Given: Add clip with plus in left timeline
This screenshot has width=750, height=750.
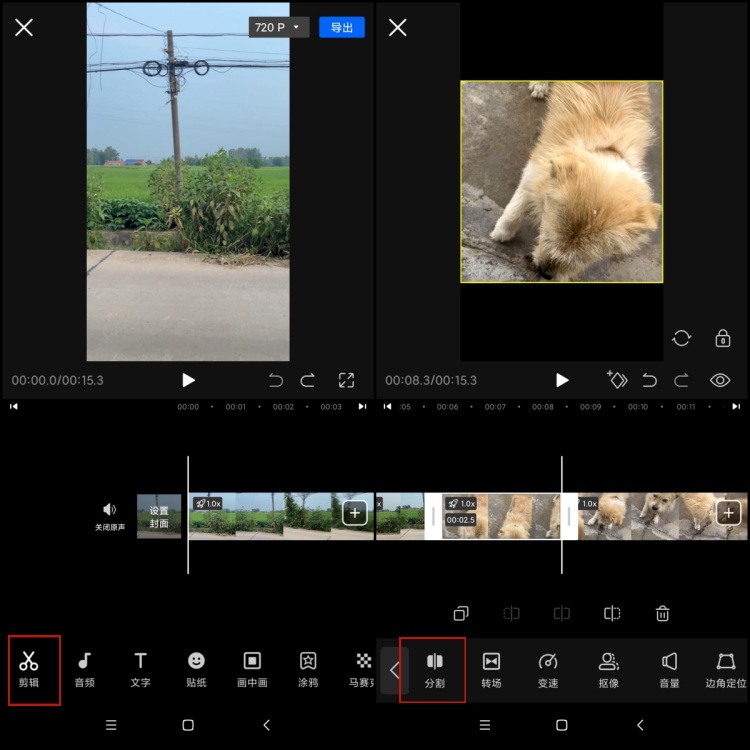Looking at the screenshot, I should 354,513.
